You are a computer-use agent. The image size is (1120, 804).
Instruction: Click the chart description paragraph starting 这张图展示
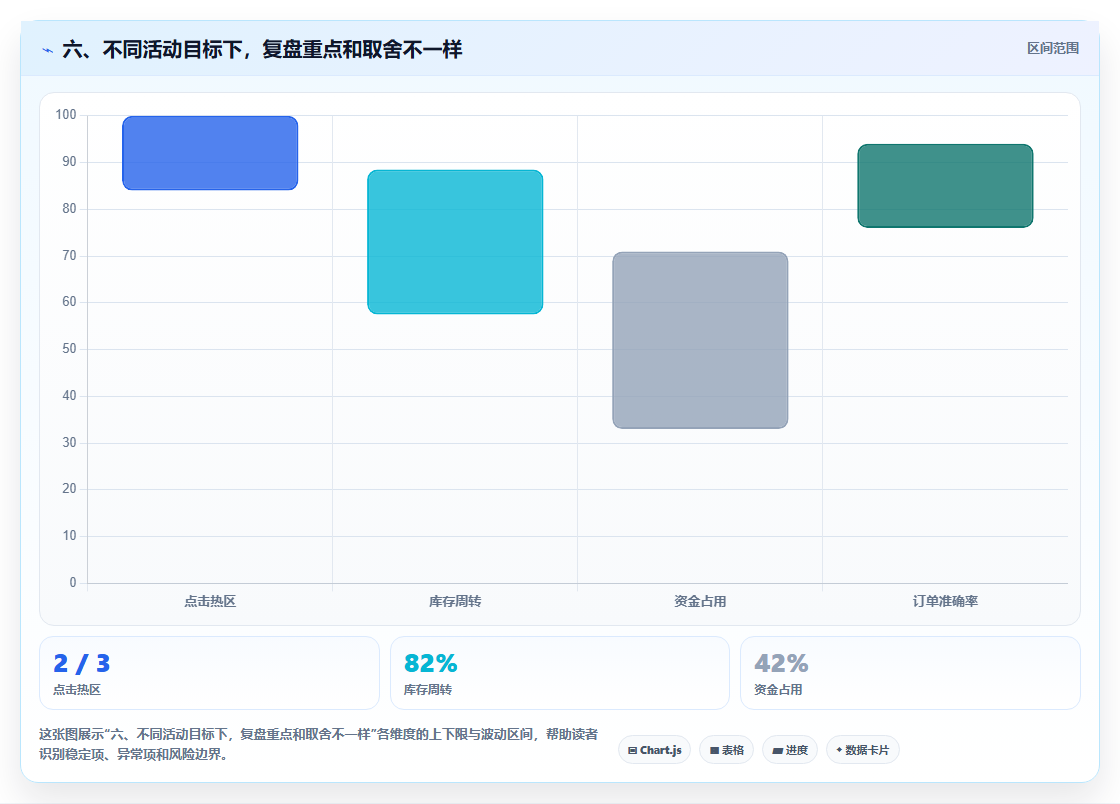(319, 744)
